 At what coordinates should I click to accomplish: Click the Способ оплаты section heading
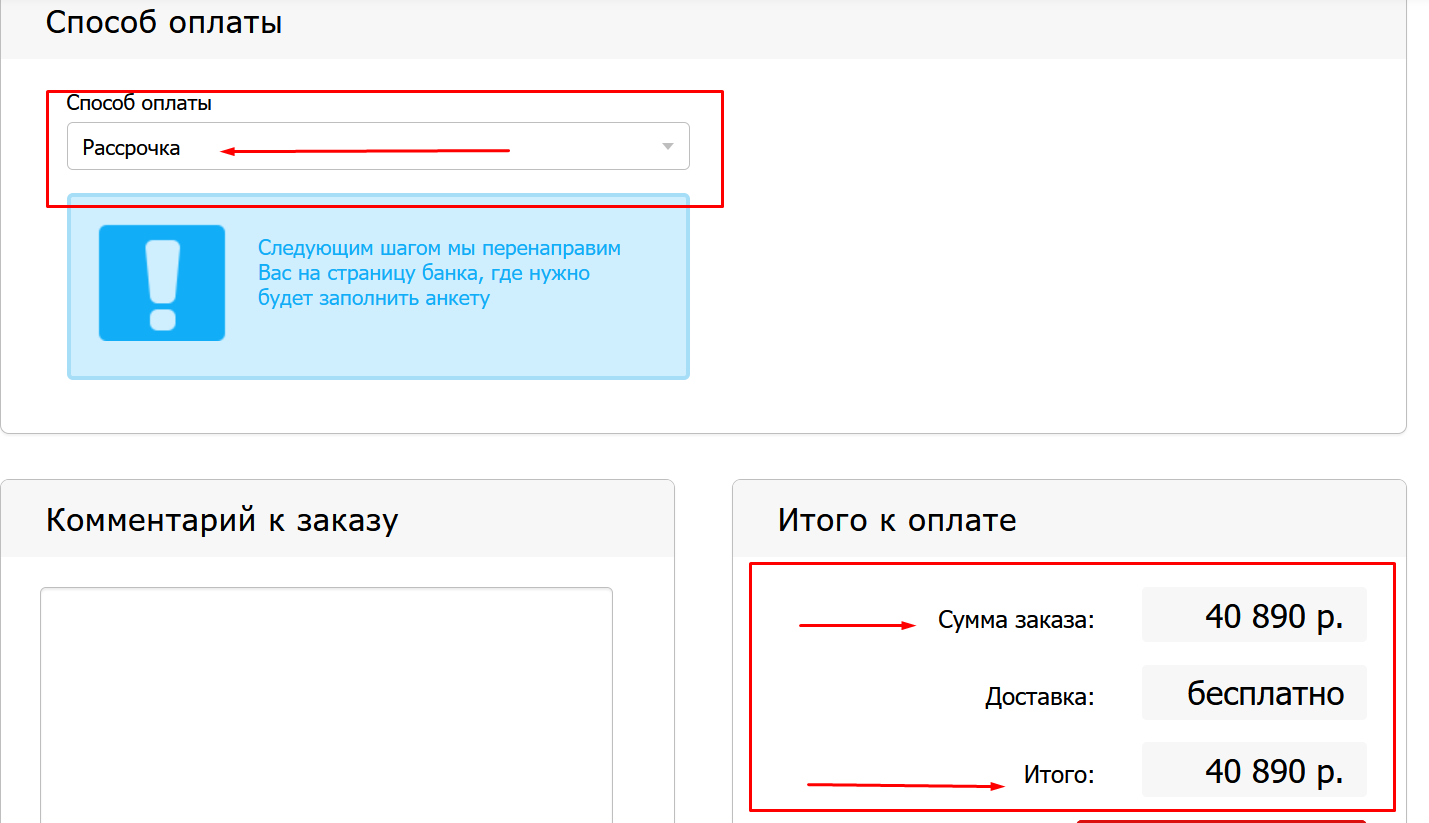coord(164,23)
